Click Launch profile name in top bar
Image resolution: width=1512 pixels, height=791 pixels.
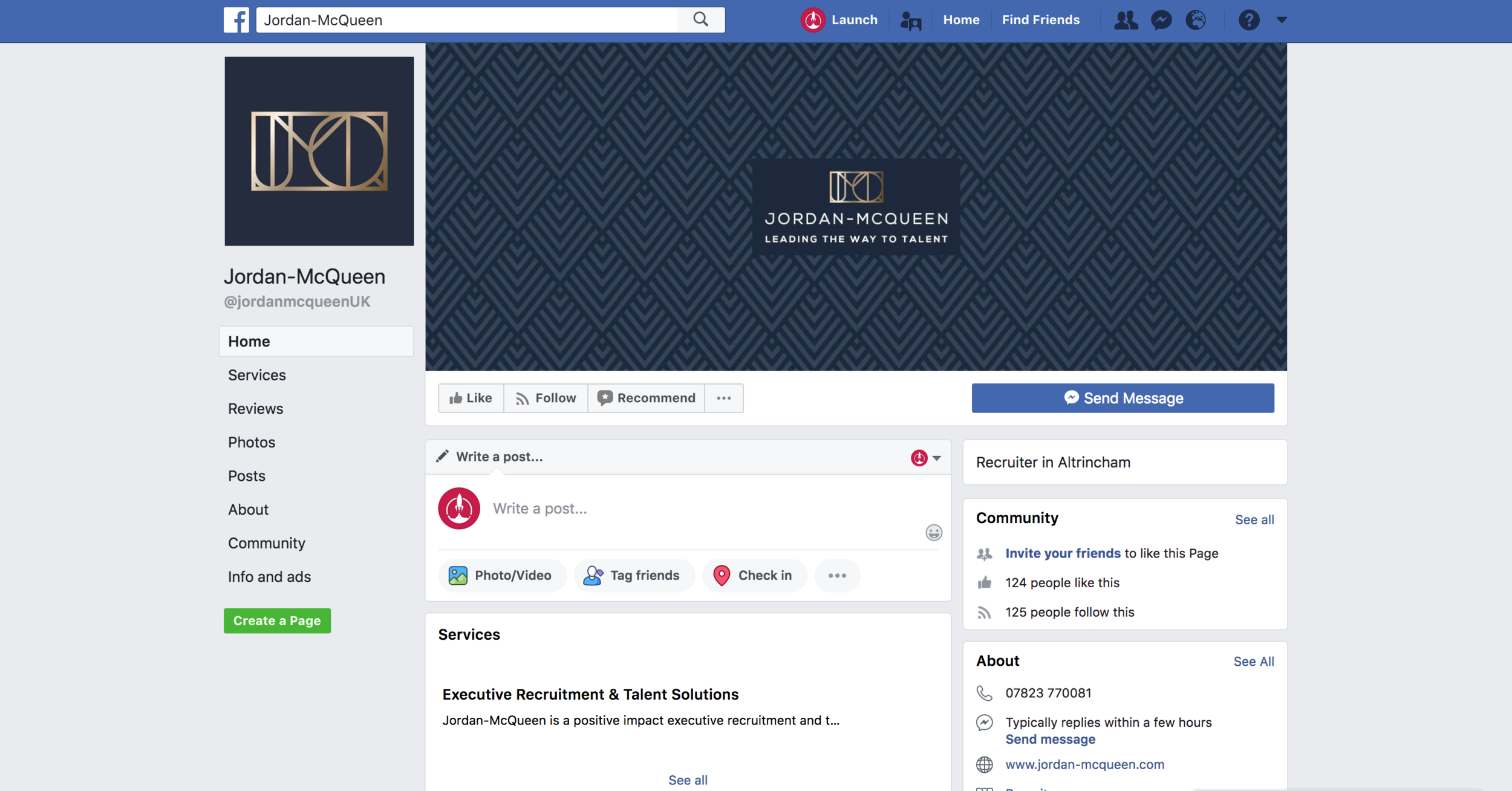point(854,20)
